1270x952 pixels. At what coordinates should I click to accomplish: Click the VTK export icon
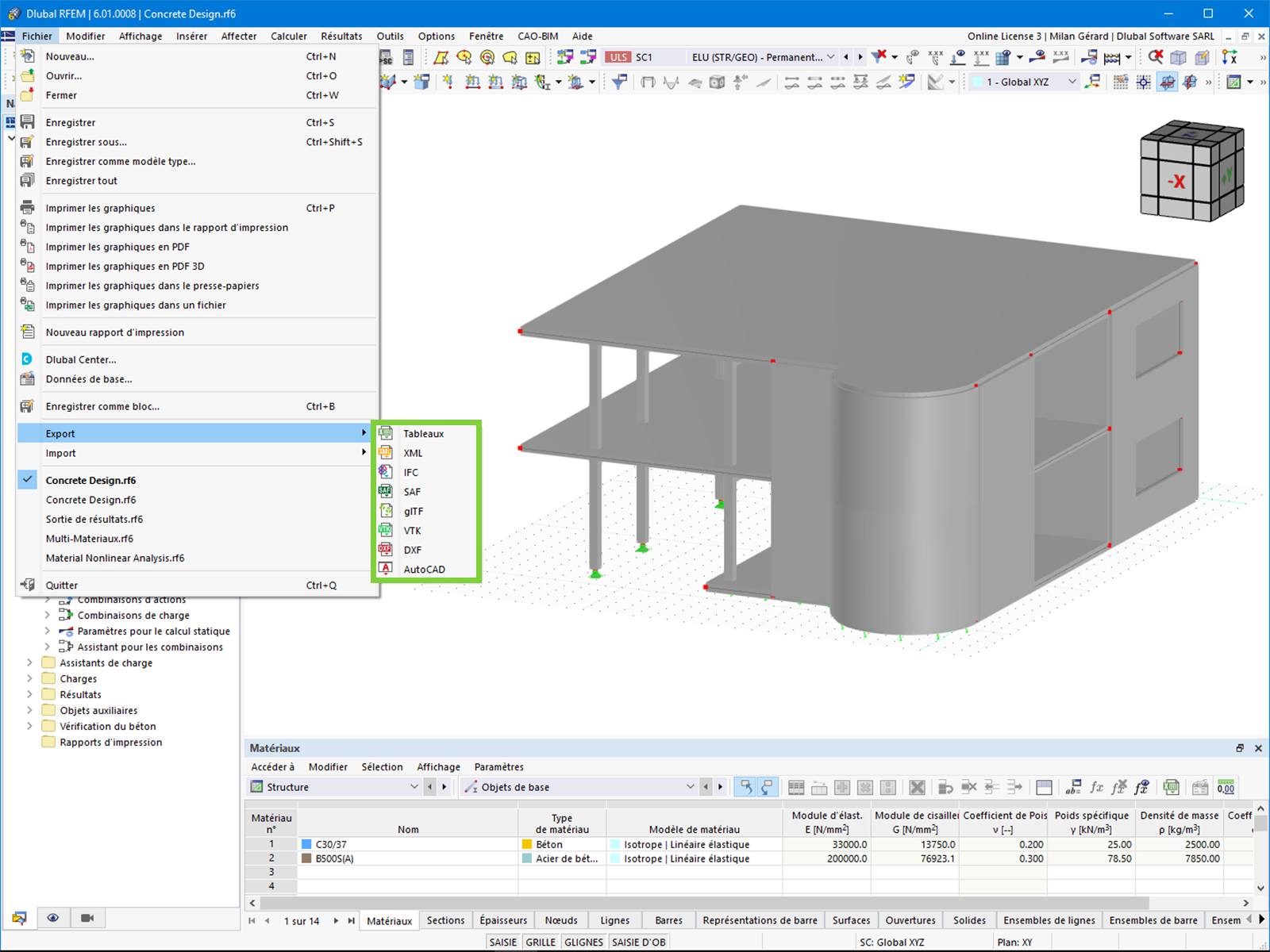click(386, 530)
